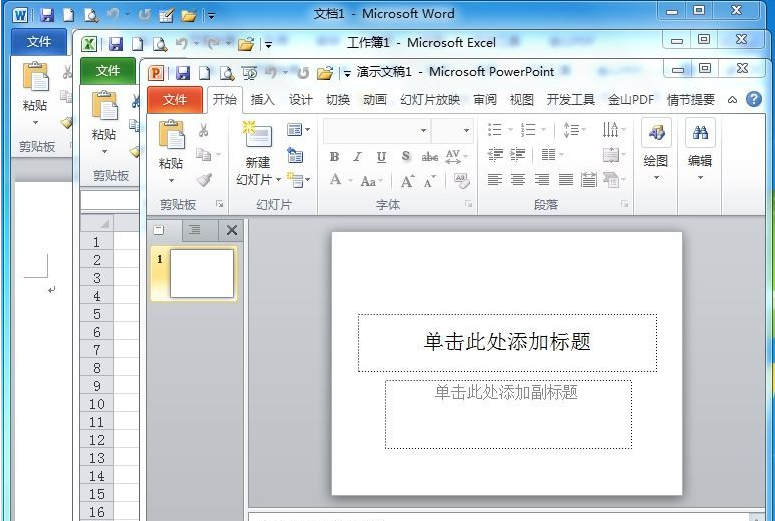
Task: Click the Save icon in Excel title bar
Action: tap(116, 44)
